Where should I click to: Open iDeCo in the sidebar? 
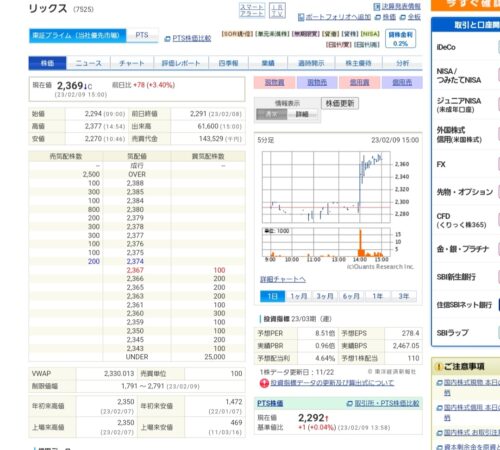446,47
